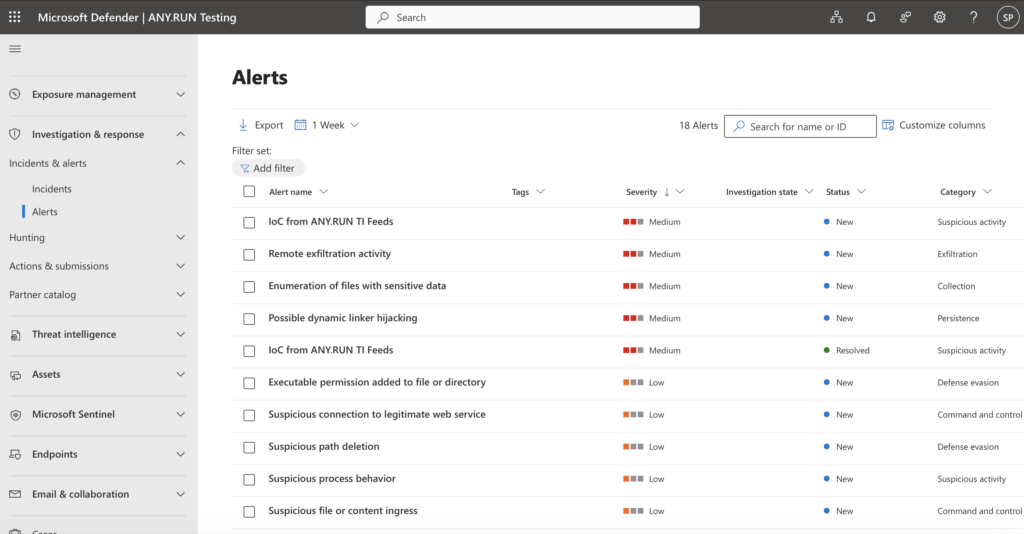Check the Remote exfiltration activity checkbox
Viewport: 1024px width, 534px height.
pyautogui.click(x=249, y=254)
